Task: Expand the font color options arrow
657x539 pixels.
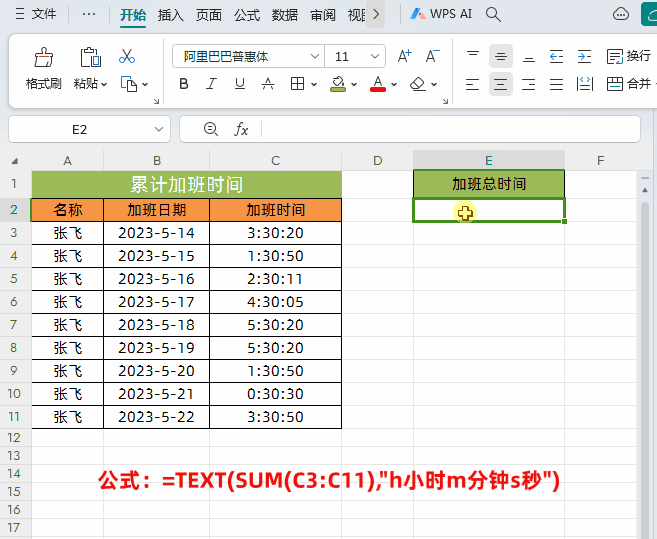Action: coord(394,84)
